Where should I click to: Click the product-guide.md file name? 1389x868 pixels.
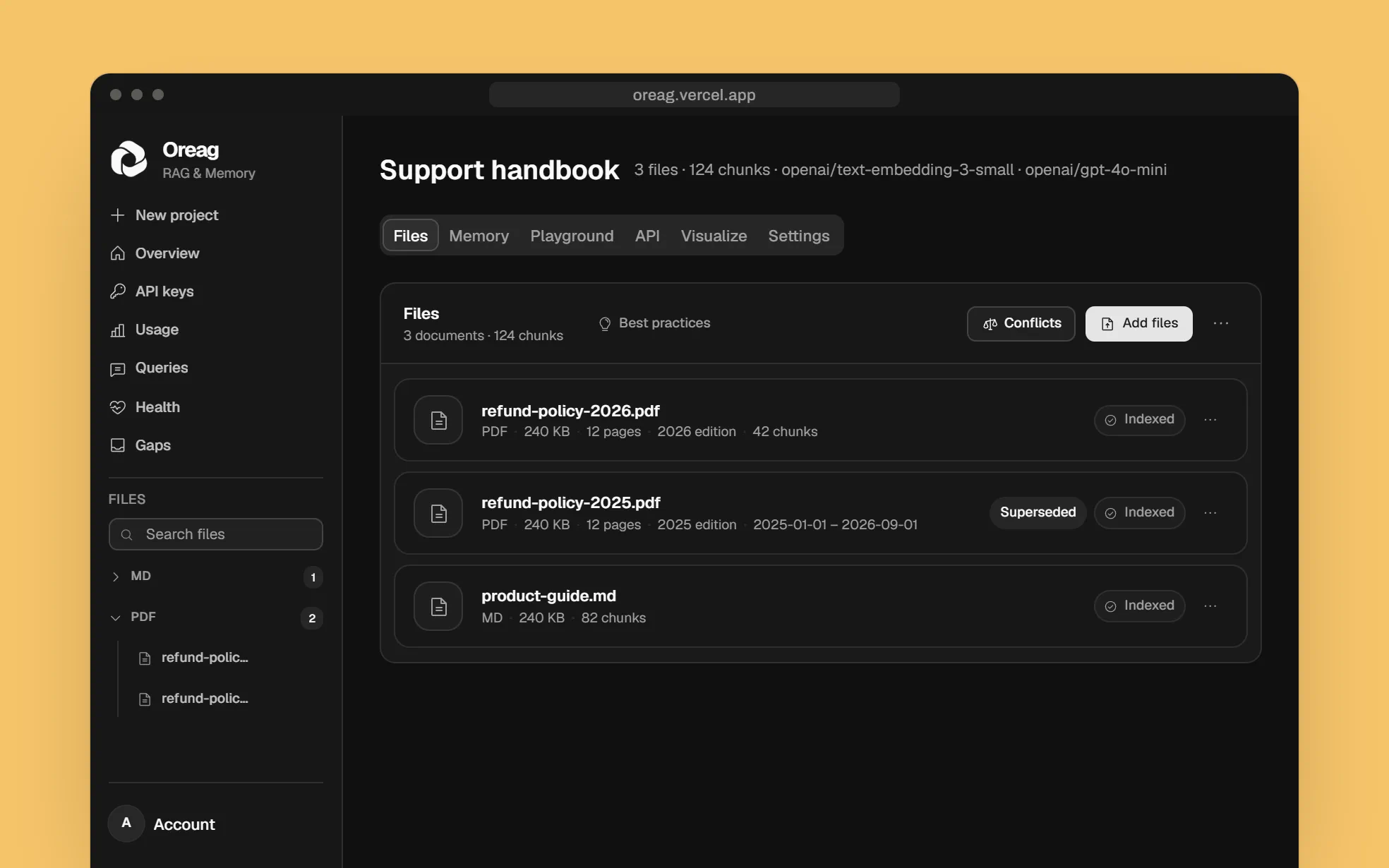(548, 595)
